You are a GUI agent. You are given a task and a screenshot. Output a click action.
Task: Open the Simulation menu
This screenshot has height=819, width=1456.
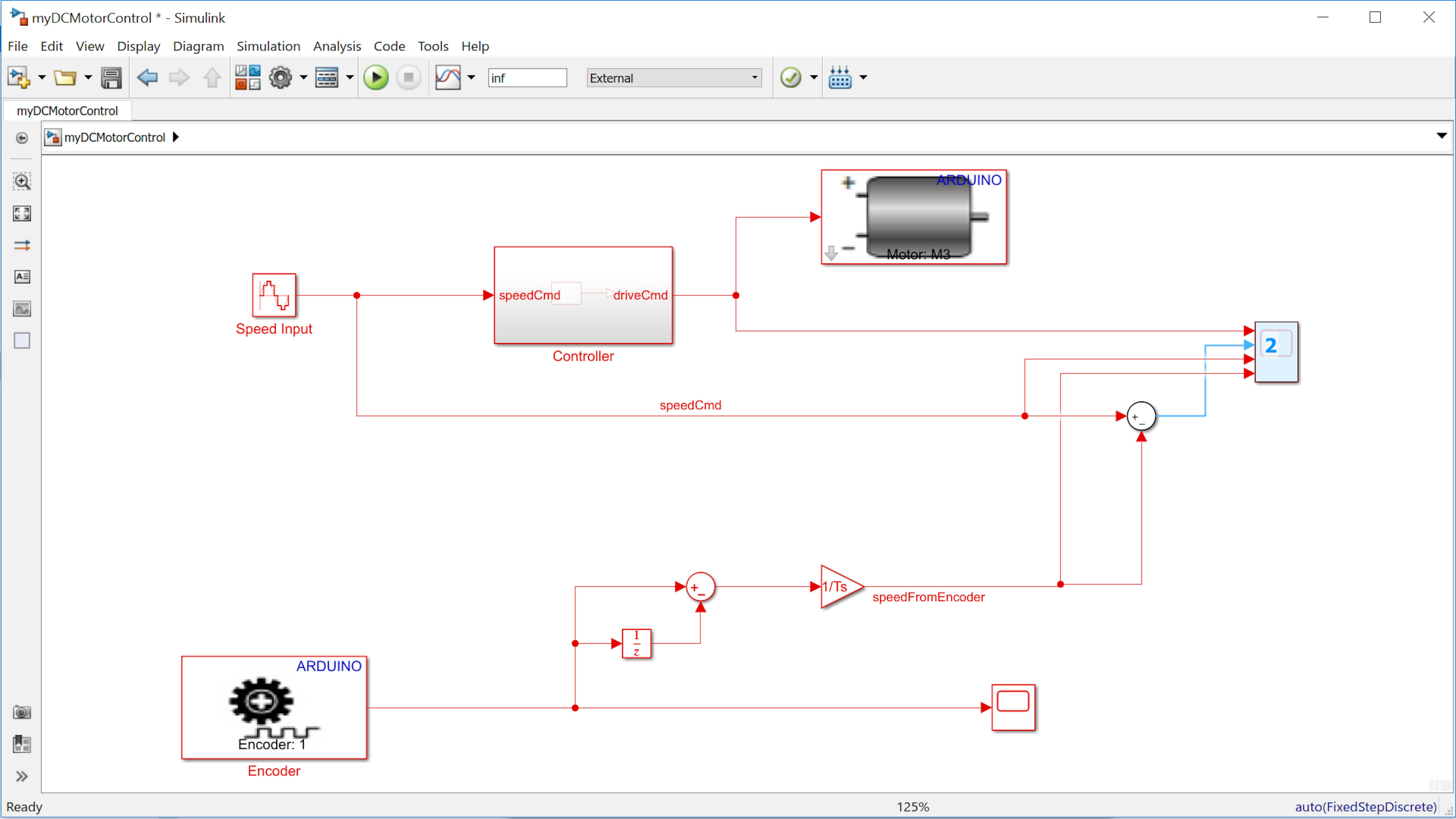click(x=268, y=46)
